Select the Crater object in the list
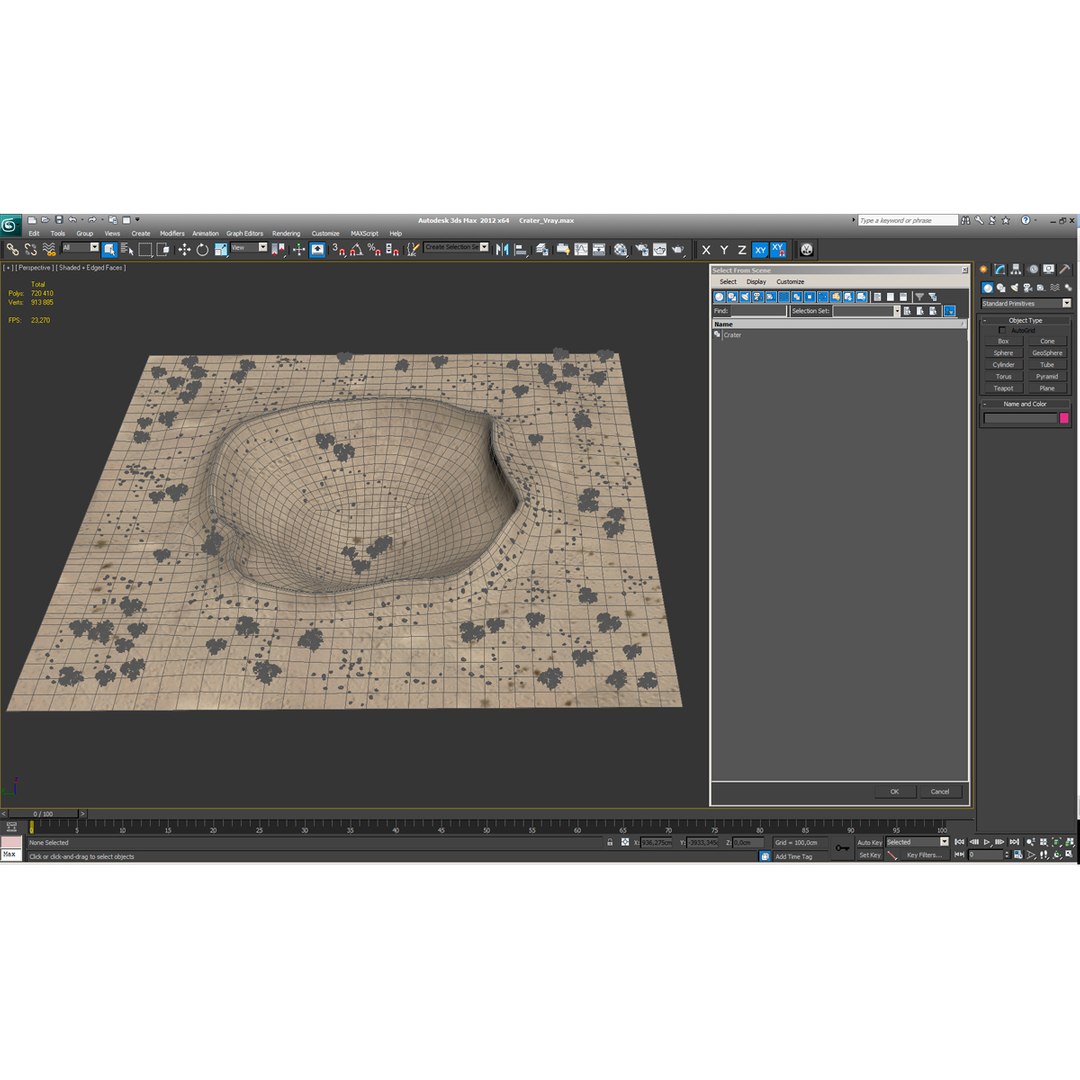The image size is (1080, 1080). coord(732,335)
